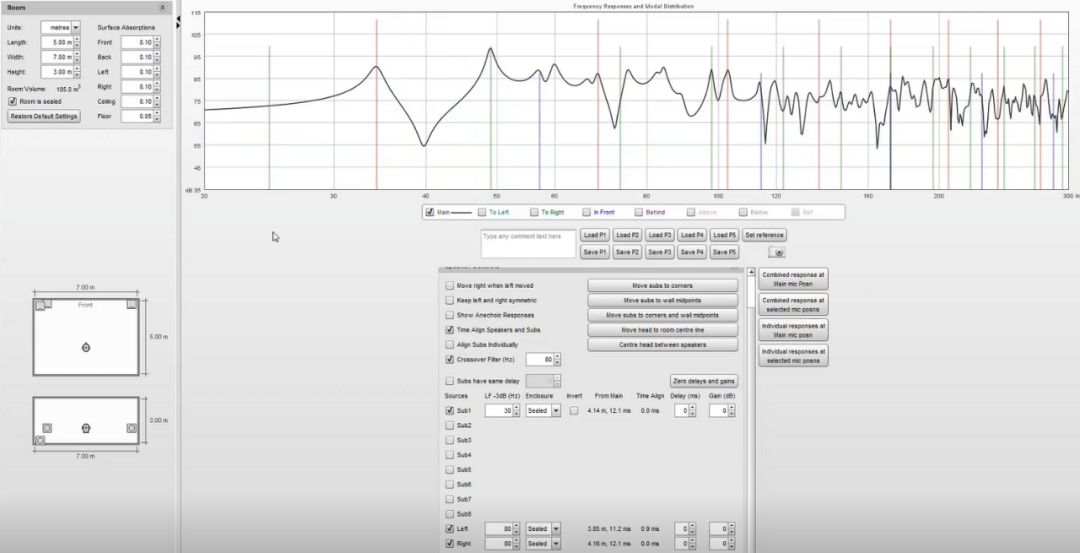Uncheck Time Align Speakers and Subs
The height and width of the screenshot is (553, 1080).
point(450,330)
